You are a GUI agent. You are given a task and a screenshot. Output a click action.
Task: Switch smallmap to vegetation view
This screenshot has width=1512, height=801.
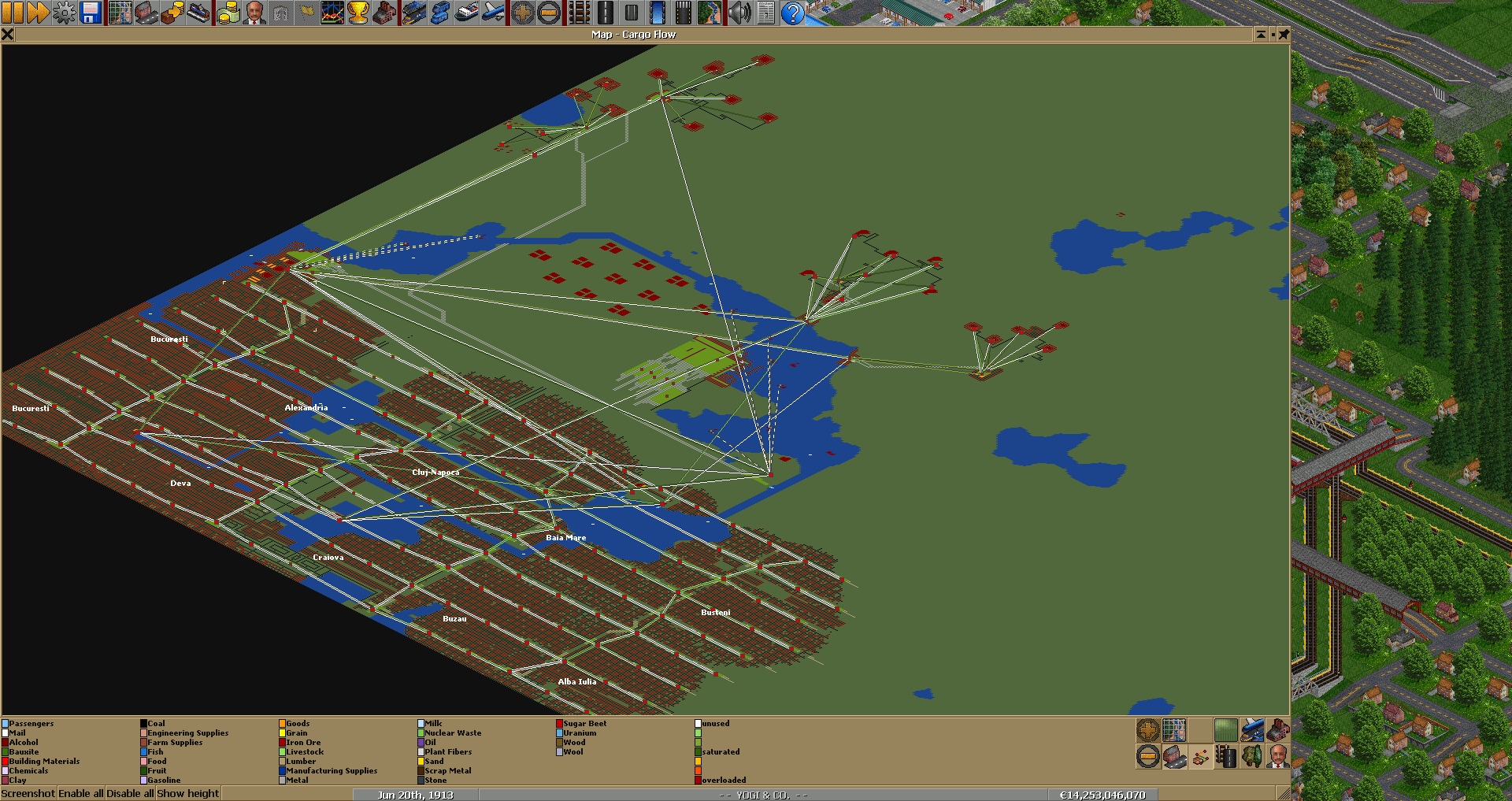(1252, 757)
